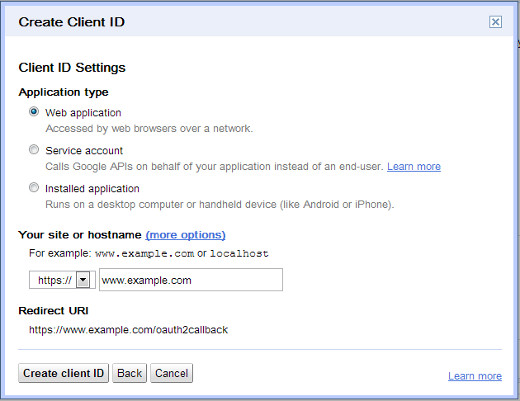This screenshot has width=520, height=401.
Task: Open the (more options) link
Action: point(186,235)
